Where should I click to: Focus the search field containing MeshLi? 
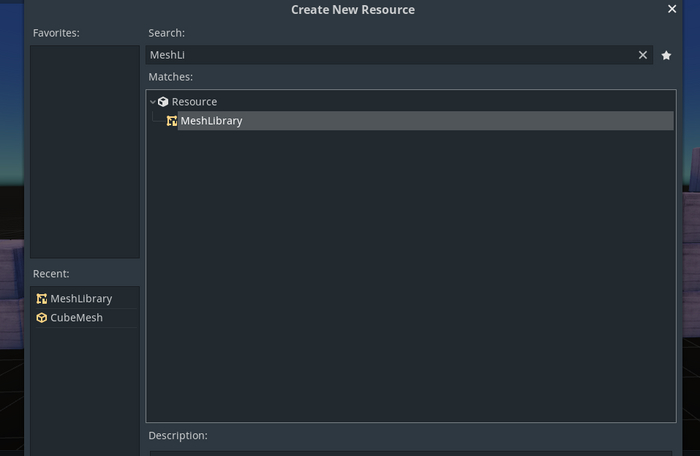[390, 56]
